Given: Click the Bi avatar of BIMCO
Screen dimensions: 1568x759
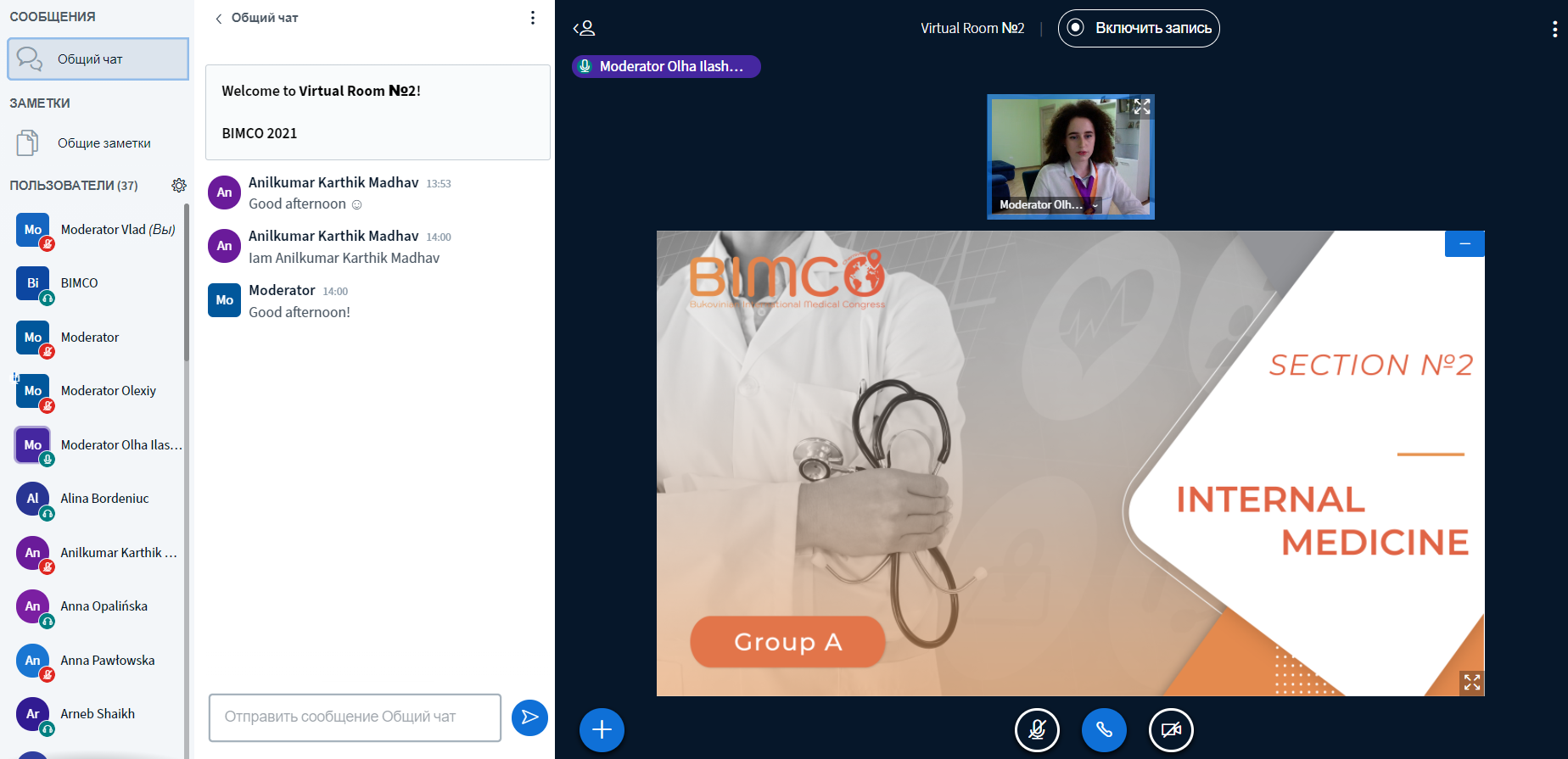Looking at the screenshot, I should [33, 283].
